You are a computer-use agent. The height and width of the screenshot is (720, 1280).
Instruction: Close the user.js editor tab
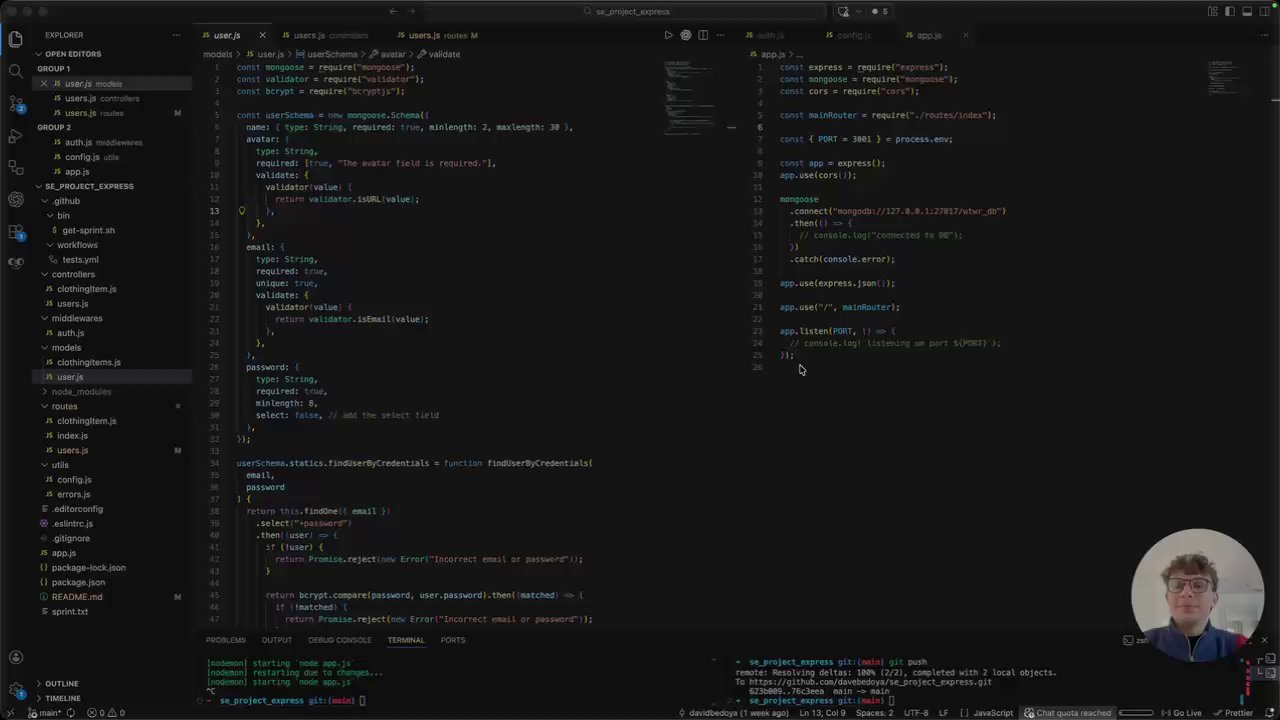pyautogui.click(x=262, y=35)
